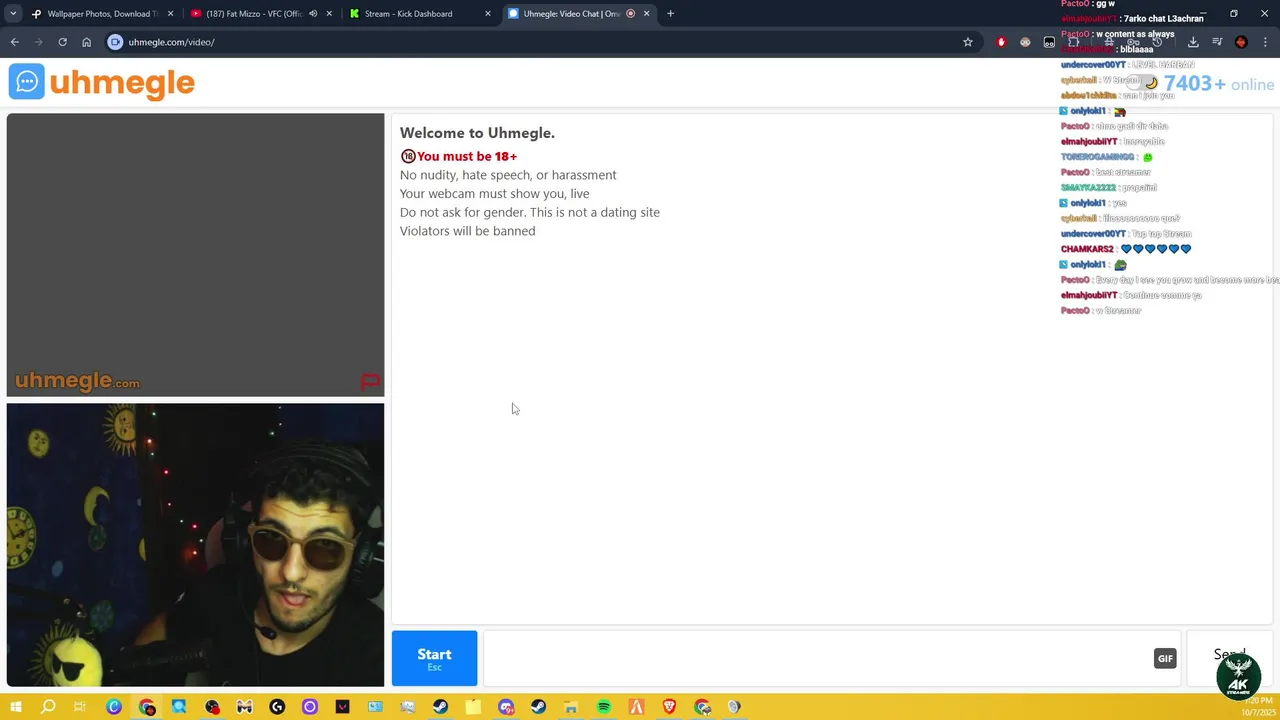Image resolution: width=1280 pixels, height=720 pixels.
Task: Click the red report flag on stranger video
Action: pyautogui.click(x=370, y=381)
